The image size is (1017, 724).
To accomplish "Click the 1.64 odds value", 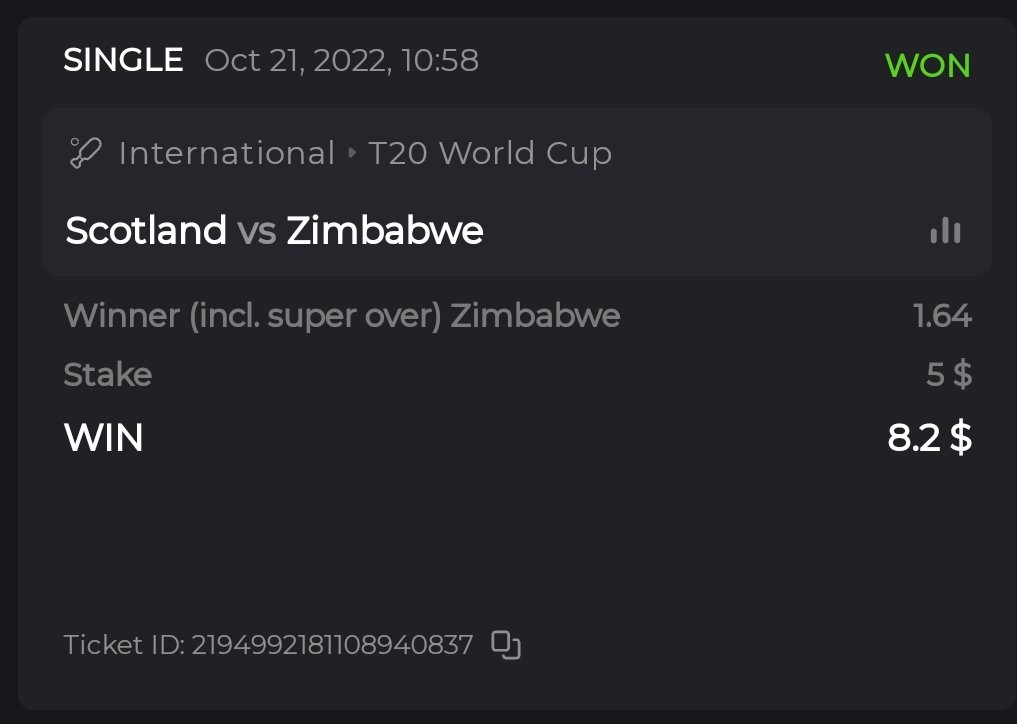I will 942,317.
